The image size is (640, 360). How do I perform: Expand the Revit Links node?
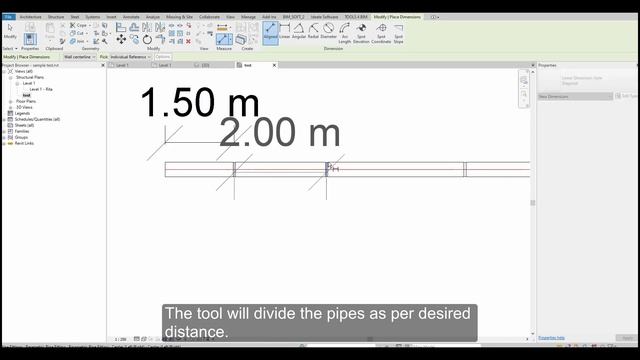click(x=4, y=143)
